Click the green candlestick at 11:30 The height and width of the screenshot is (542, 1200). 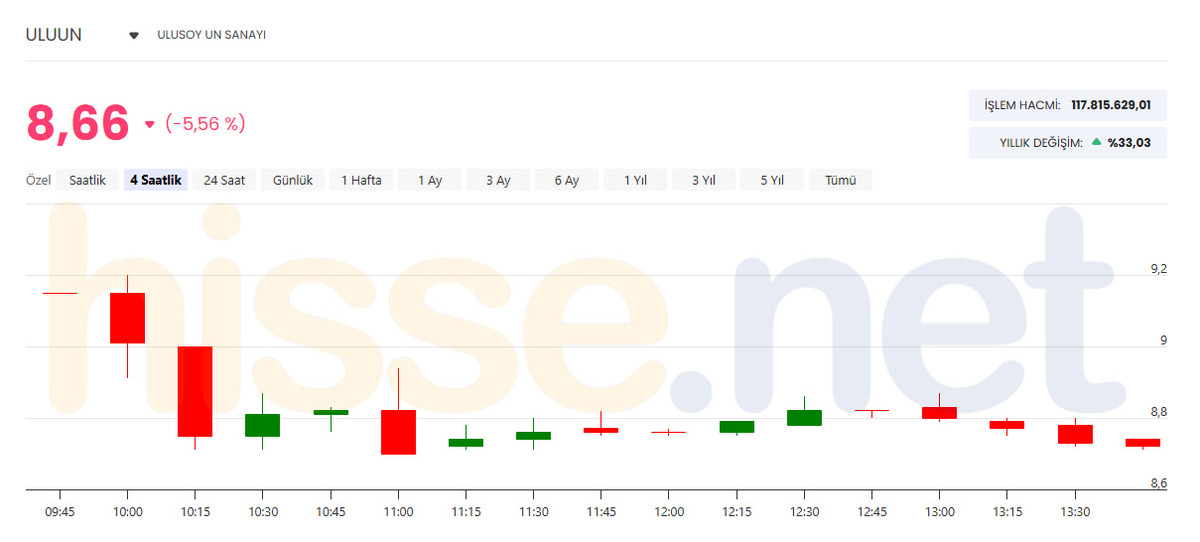click(533, 436)
